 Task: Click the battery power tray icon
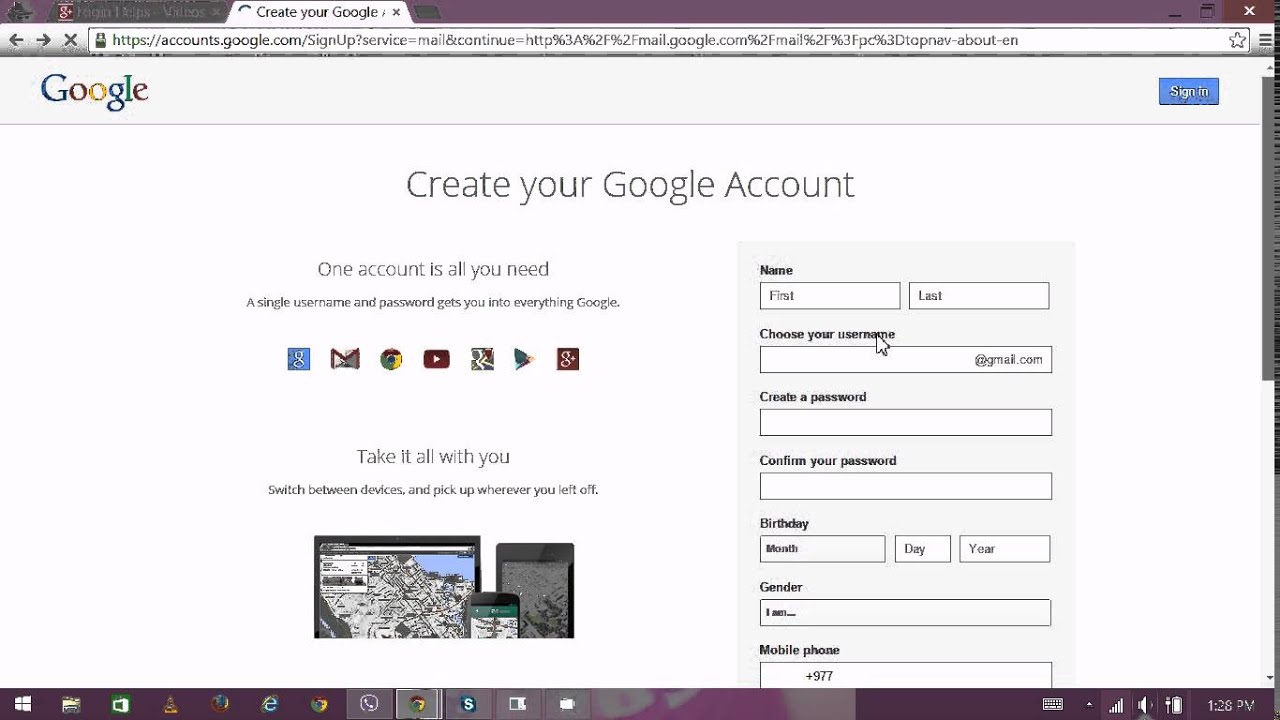(x=1176, y=705)
